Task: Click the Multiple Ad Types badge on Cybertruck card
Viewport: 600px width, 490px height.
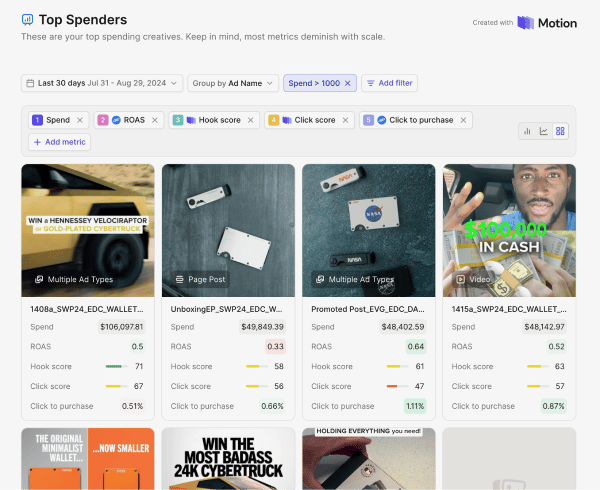Action: (x=74, y=279)
